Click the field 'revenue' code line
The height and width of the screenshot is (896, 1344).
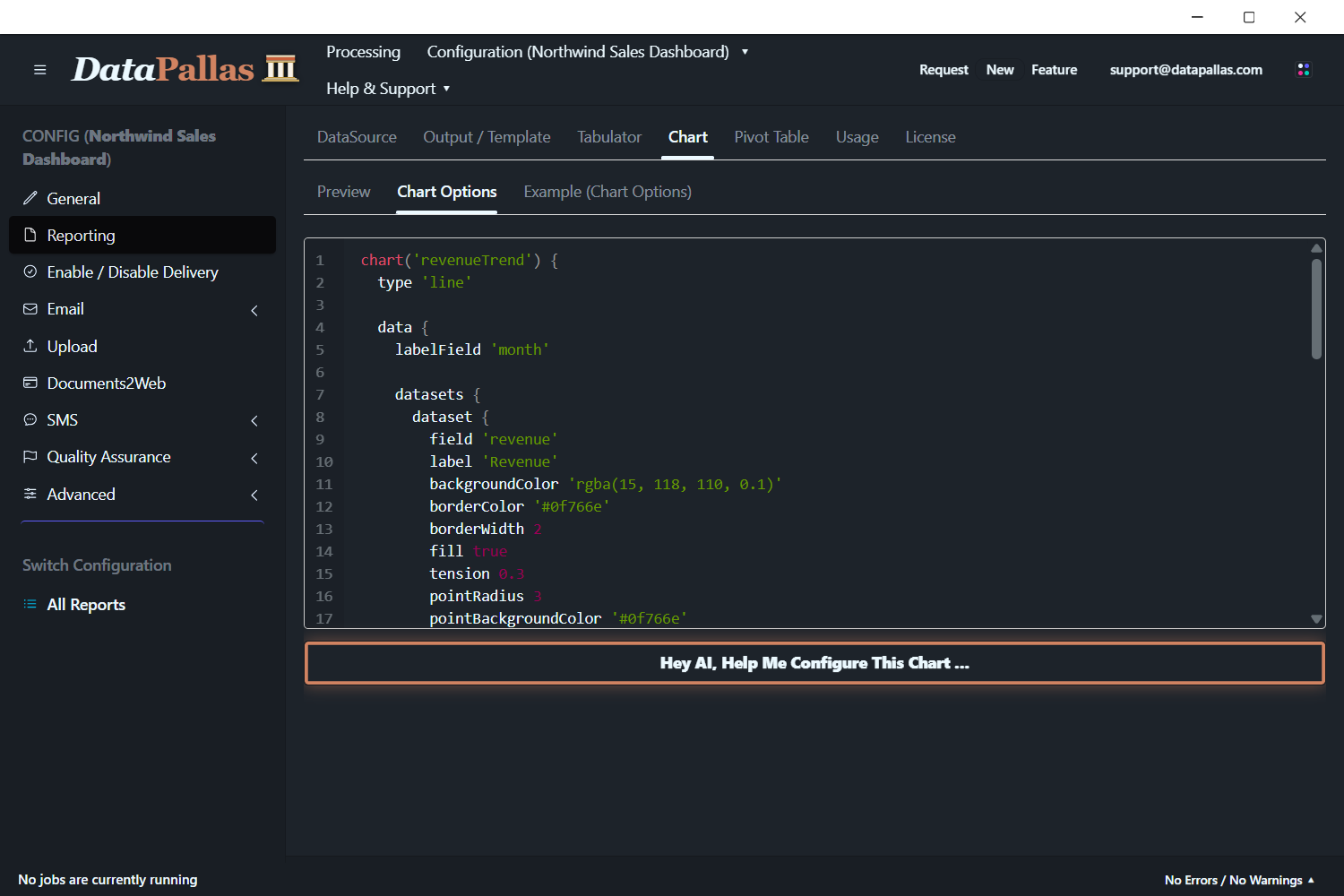click(494, 439)
